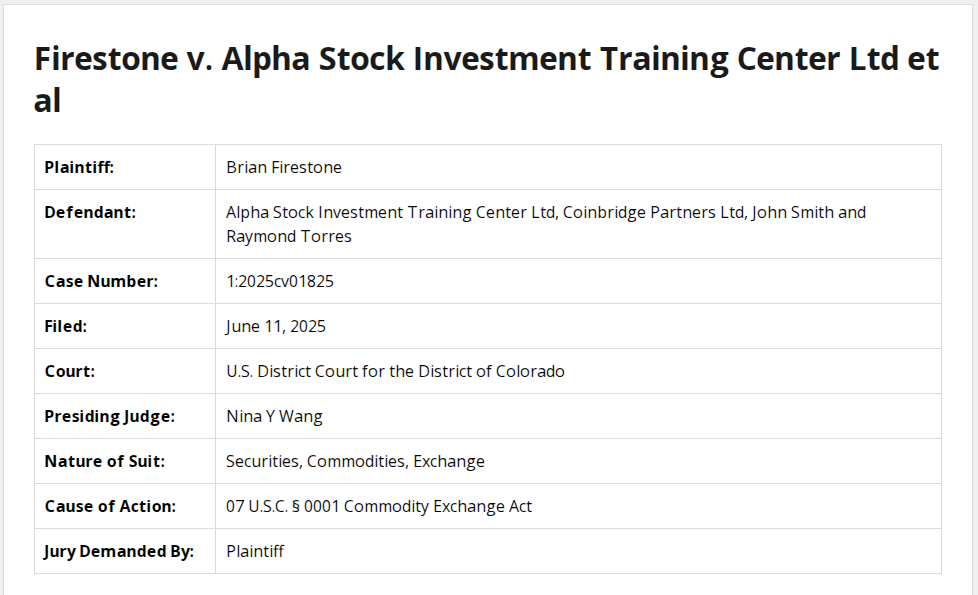978x595 pixels.
Task: Click the Plaintiff: row label
Action: (79, 167)
